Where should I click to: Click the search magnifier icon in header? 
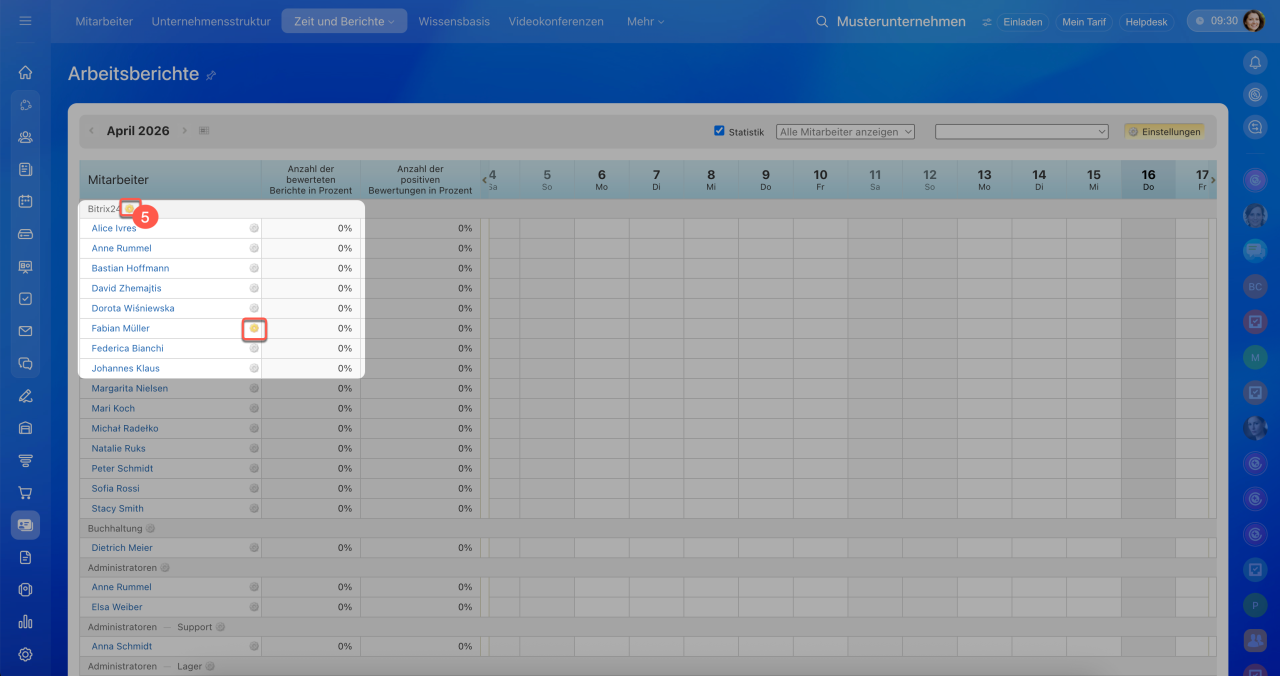coord(822,22)
